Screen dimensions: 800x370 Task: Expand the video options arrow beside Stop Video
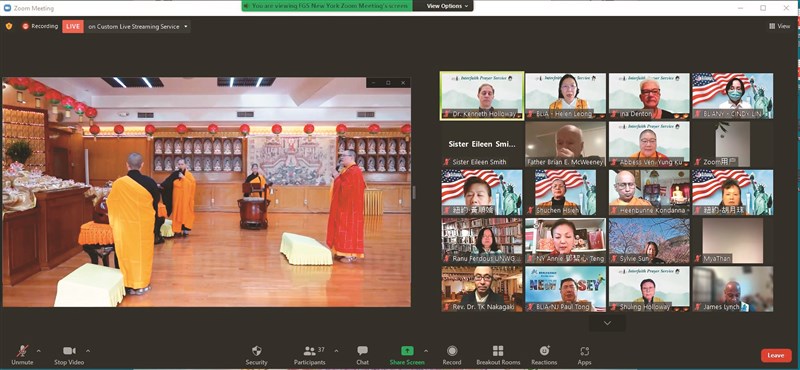coord(88,351)
